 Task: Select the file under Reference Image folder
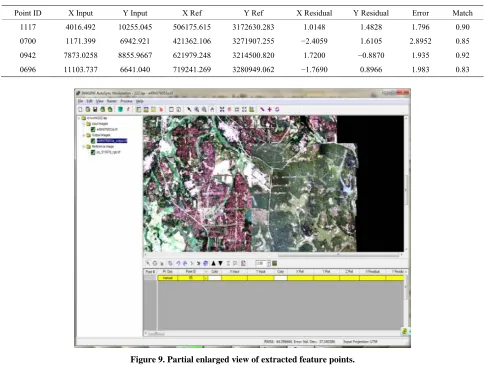(x=108, y=152)
